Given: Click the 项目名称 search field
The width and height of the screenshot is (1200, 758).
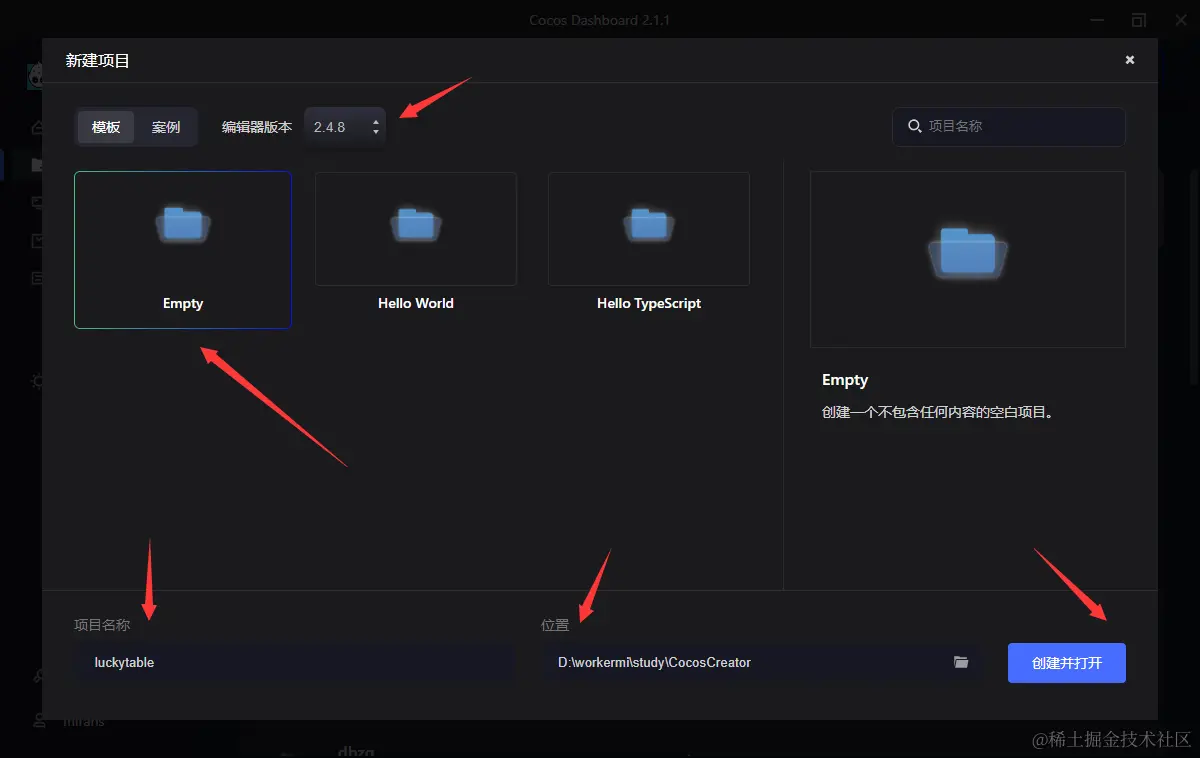Looking at the screenshot, I should [1009, 126].
